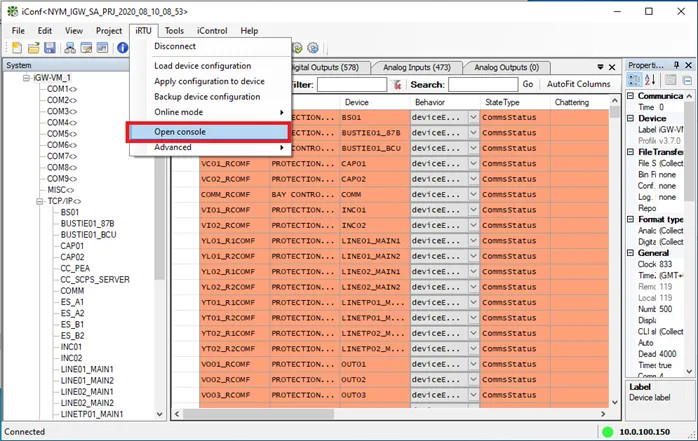Switch to the Digital Outputs (578) tab
698x441 pixels.
(329, 68)
